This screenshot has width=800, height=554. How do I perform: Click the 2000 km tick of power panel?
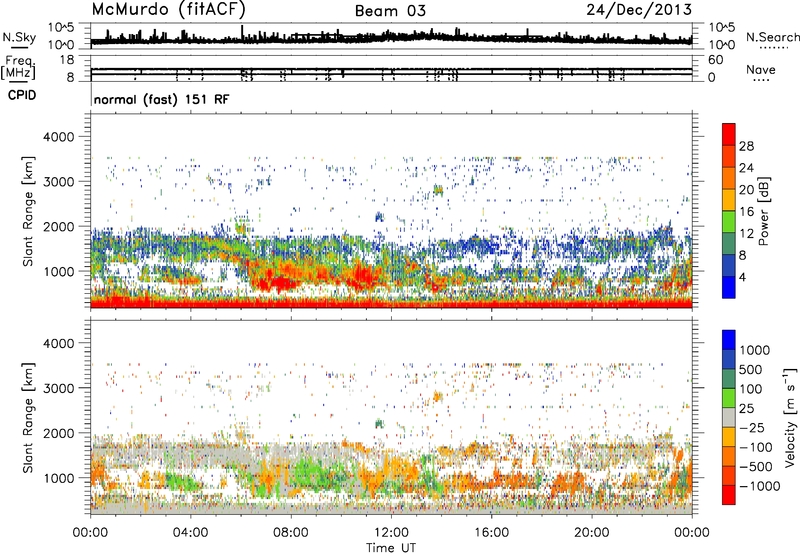point(58,227)
